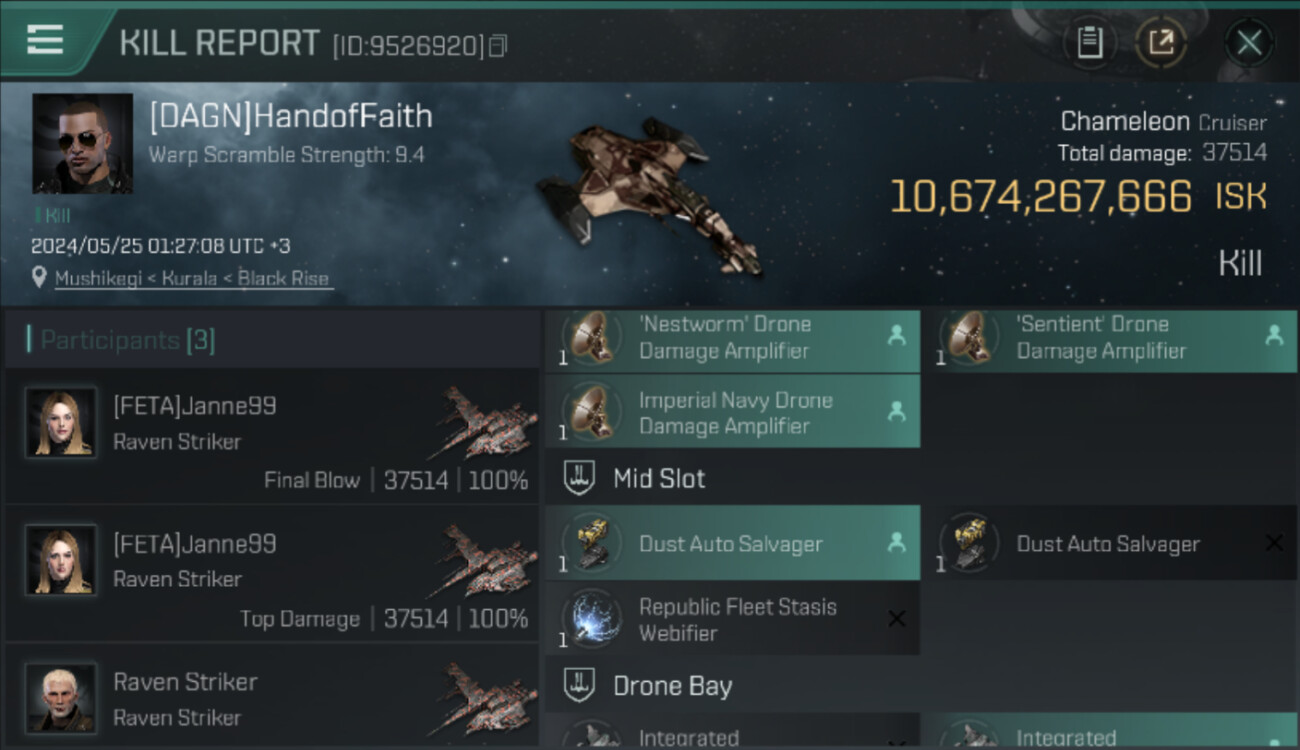Viewport: 1300px width, 750px height.
Task: Open the Mushikegi < Kurala < Black Rise location link
Action: tap(192, 279)
